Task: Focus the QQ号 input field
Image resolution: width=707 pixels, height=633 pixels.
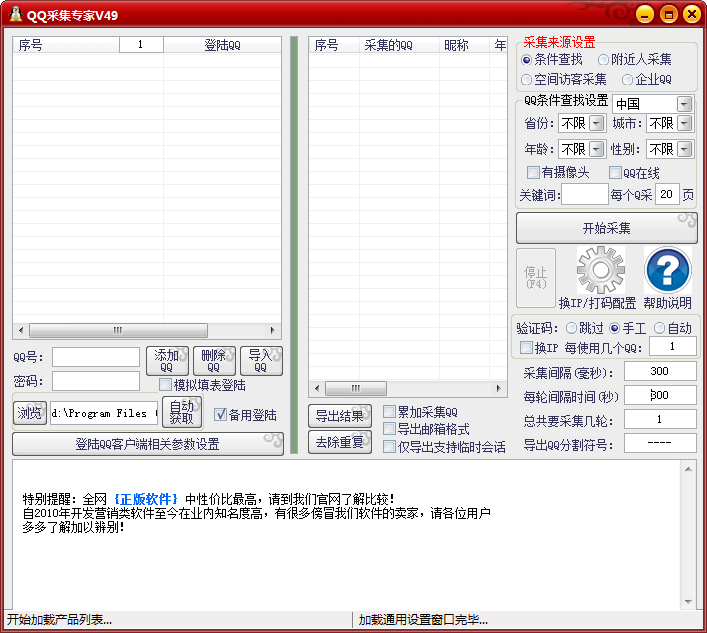Action: tap(96, 357)
